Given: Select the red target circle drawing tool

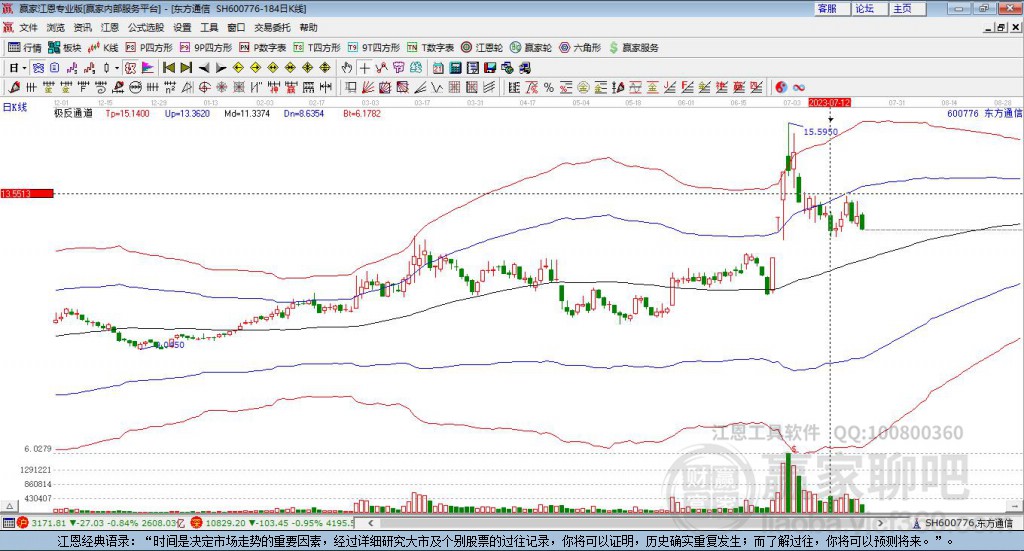Looking at the screenshot, I should (x=204, y=87).
